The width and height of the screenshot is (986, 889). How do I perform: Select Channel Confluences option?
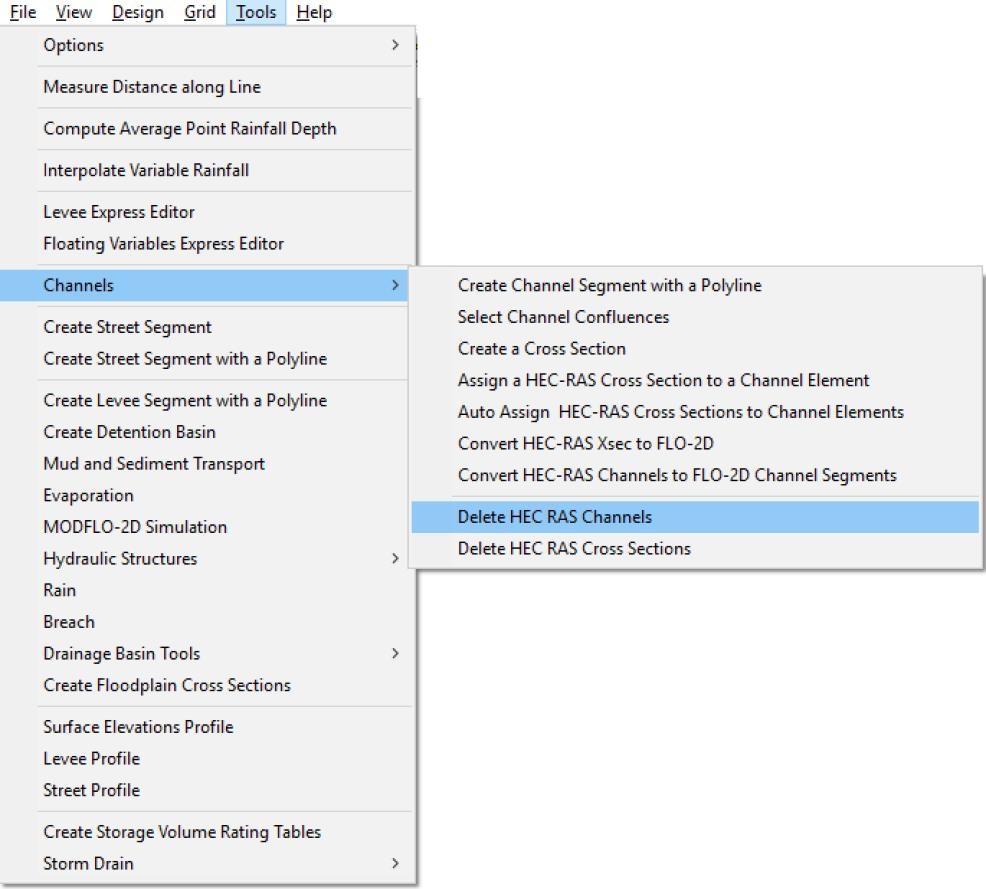point(563,317)
